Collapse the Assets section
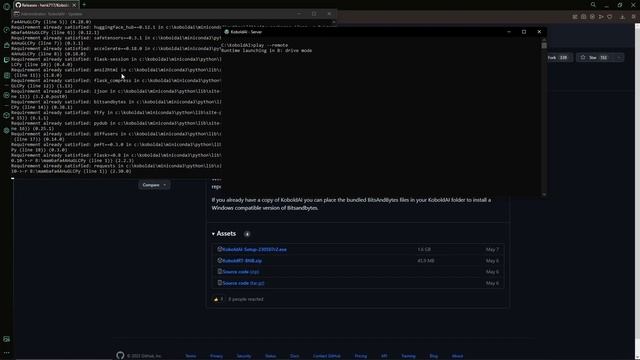 [x=224, y=233]
